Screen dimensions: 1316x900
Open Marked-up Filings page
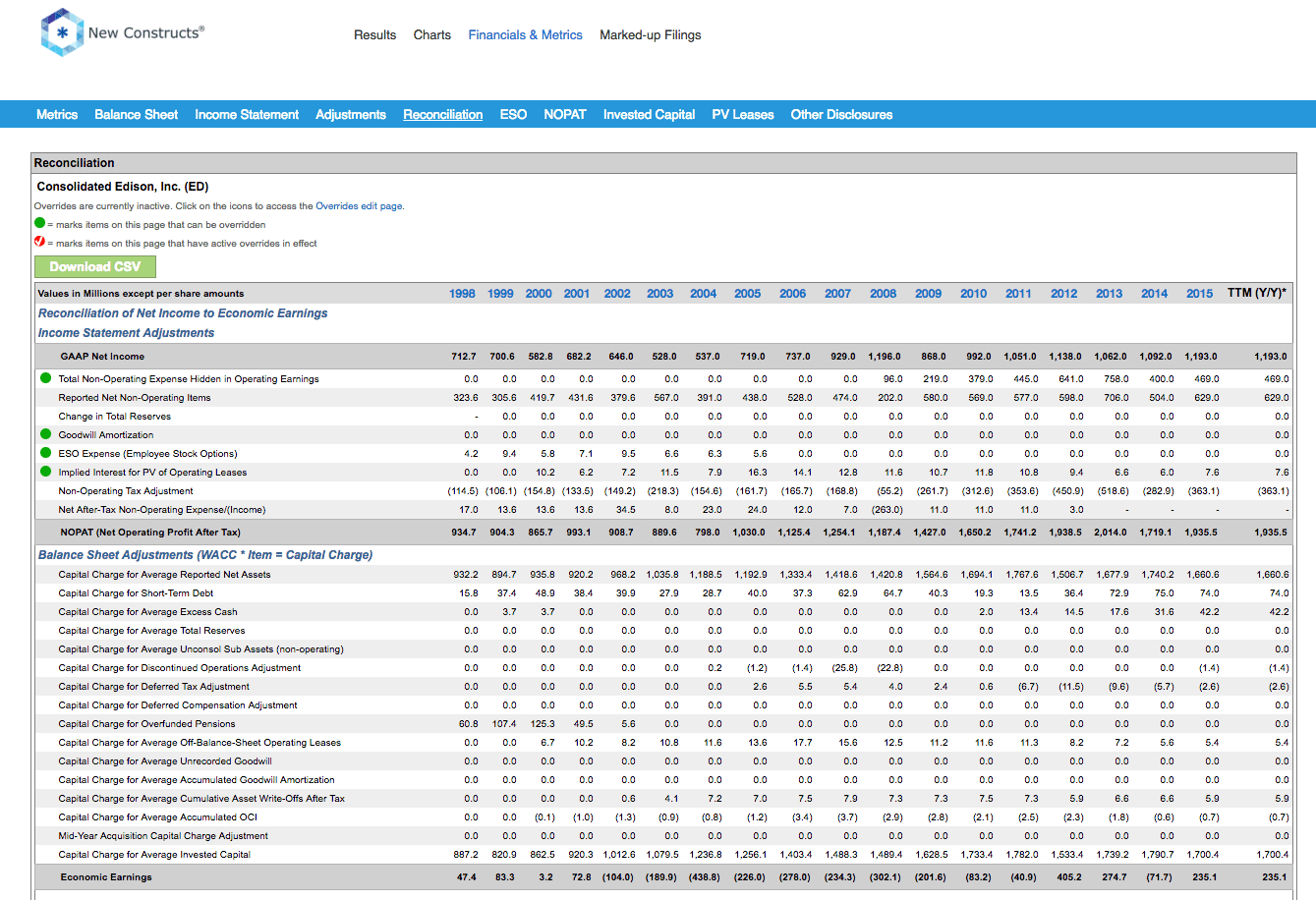click(x=650, y=34)
